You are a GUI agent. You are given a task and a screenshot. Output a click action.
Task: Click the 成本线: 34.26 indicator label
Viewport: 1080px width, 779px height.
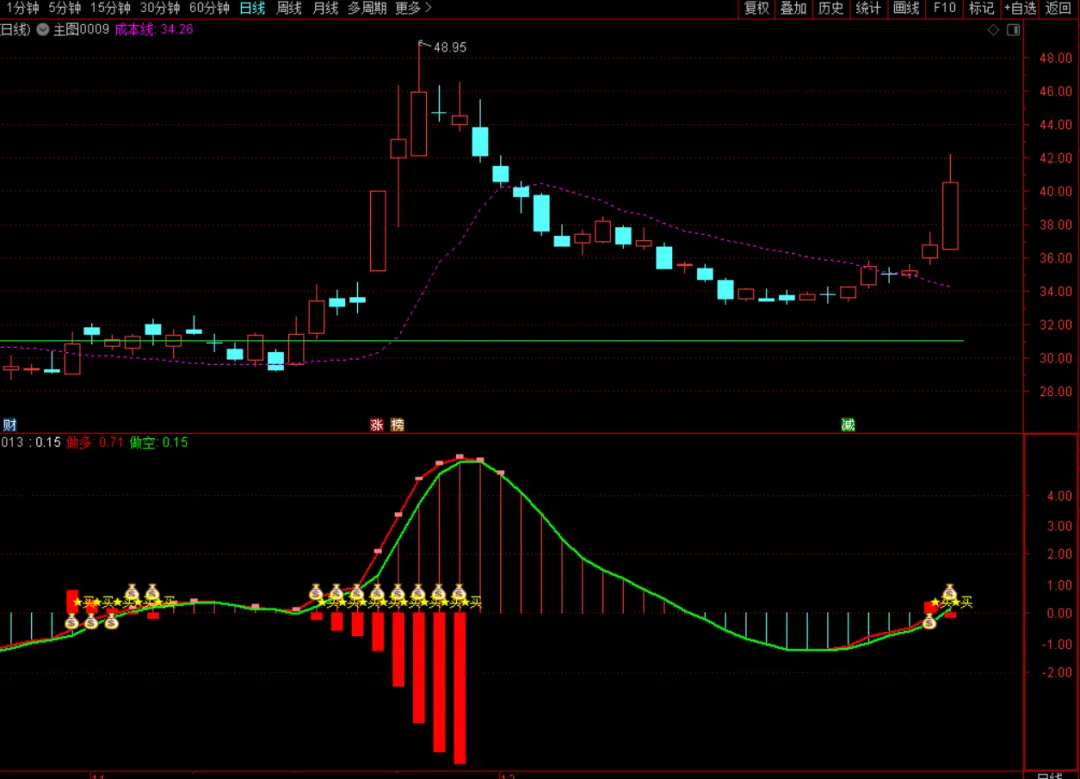tap(154, 30)
